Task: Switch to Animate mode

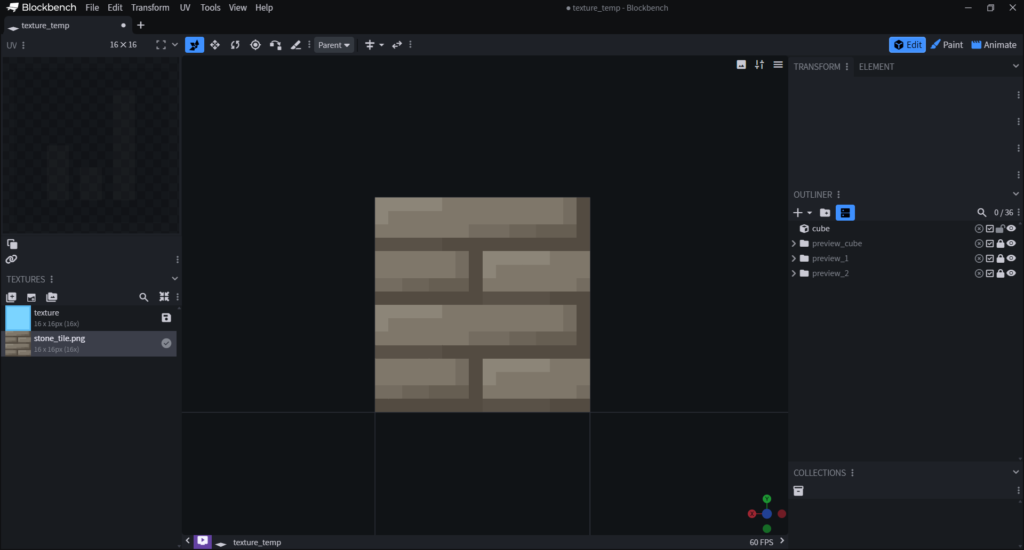Action: pyautogui.click(x=993, y=45)
